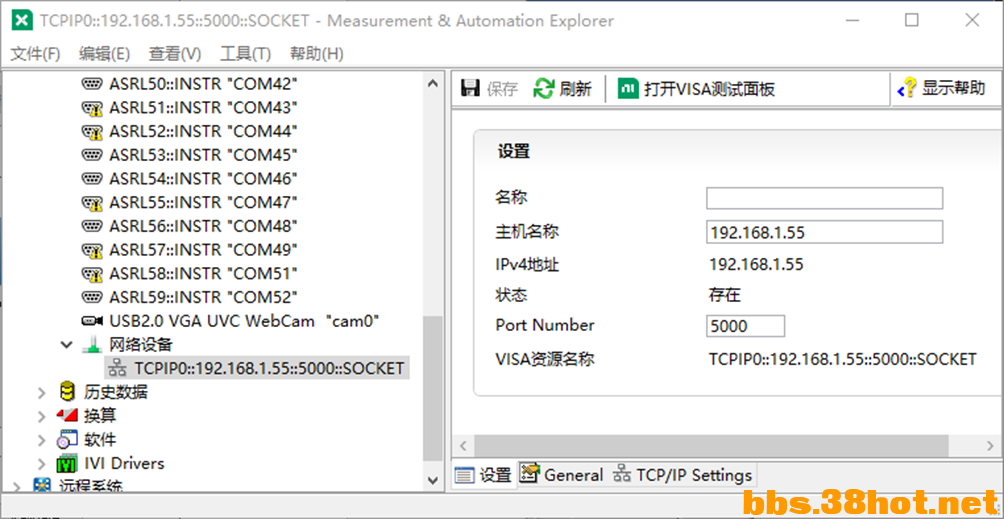Screen dimensions: 1004x519
Task: Click the settings pane horizontal scrollbar thumb
Action: tap(711, 445)
